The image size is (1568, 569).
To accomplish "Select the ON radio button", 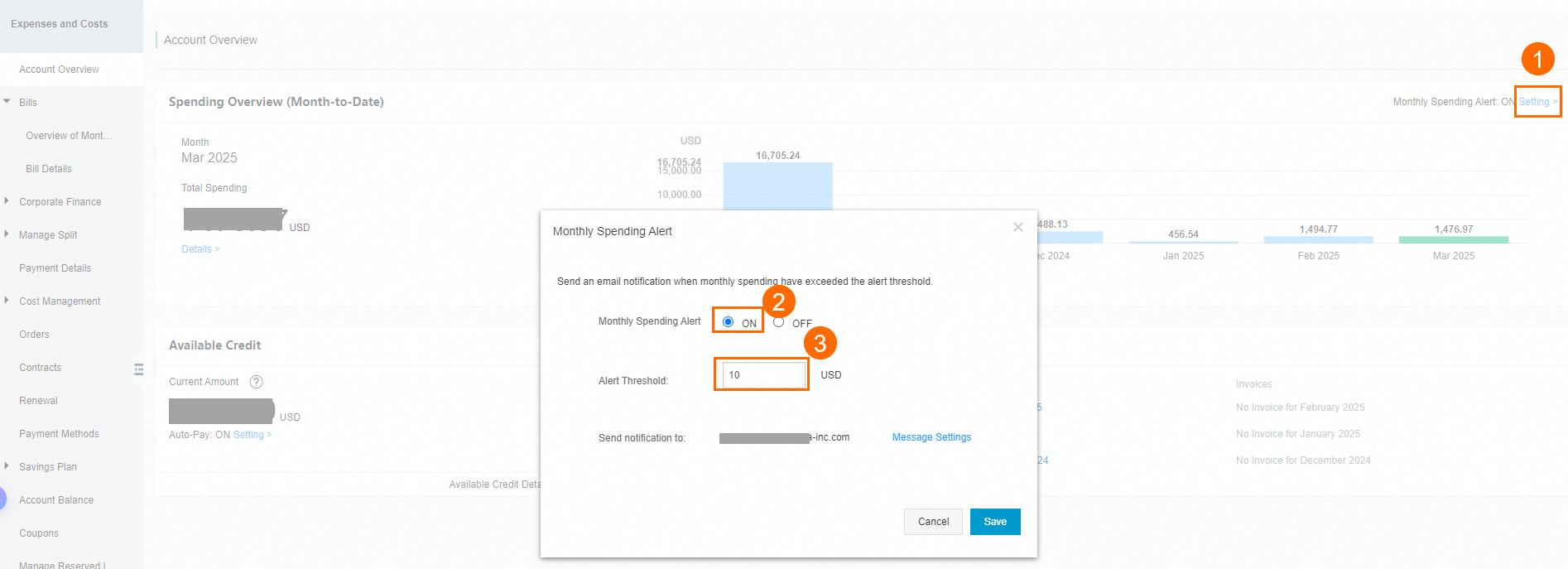I will 728,321.
